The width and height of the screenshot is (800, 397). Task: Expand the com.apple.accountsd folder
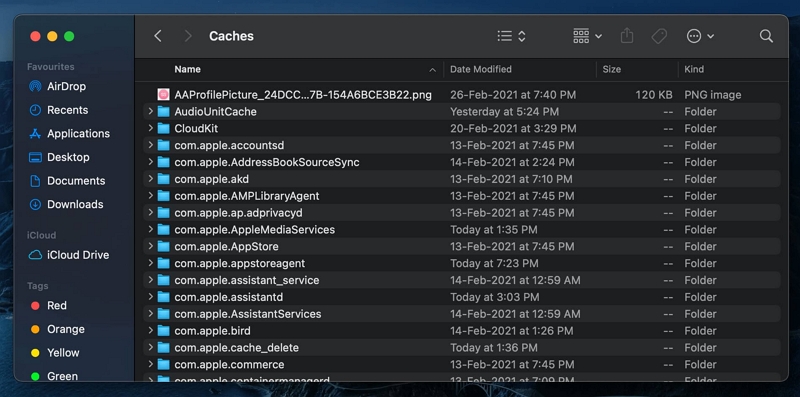coord(151,145)
